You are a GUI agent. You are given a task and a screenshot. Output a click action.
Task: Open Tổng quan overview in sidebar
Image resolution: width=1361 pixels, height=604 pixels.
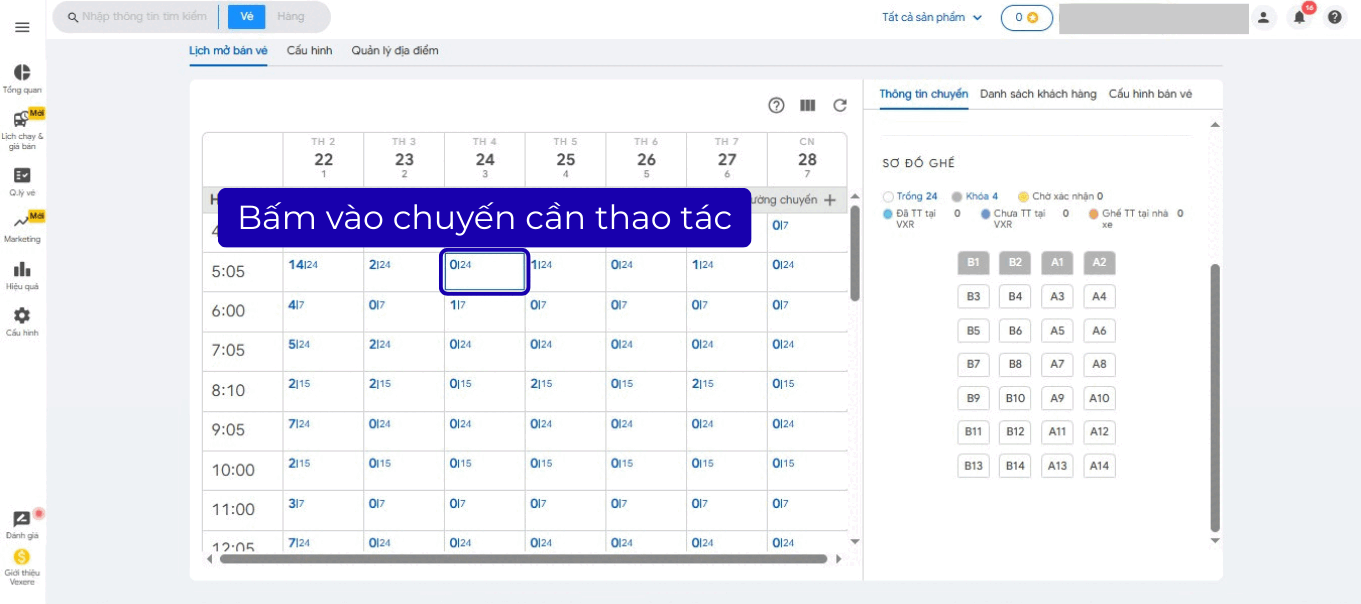22,78
